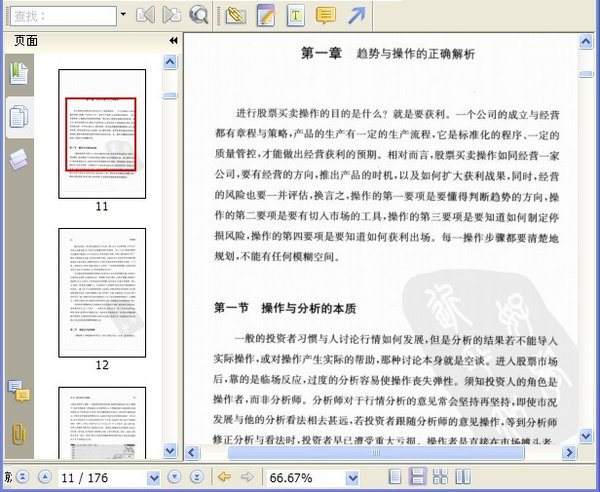Collapse the pages navigation panel

pos(173,41)
